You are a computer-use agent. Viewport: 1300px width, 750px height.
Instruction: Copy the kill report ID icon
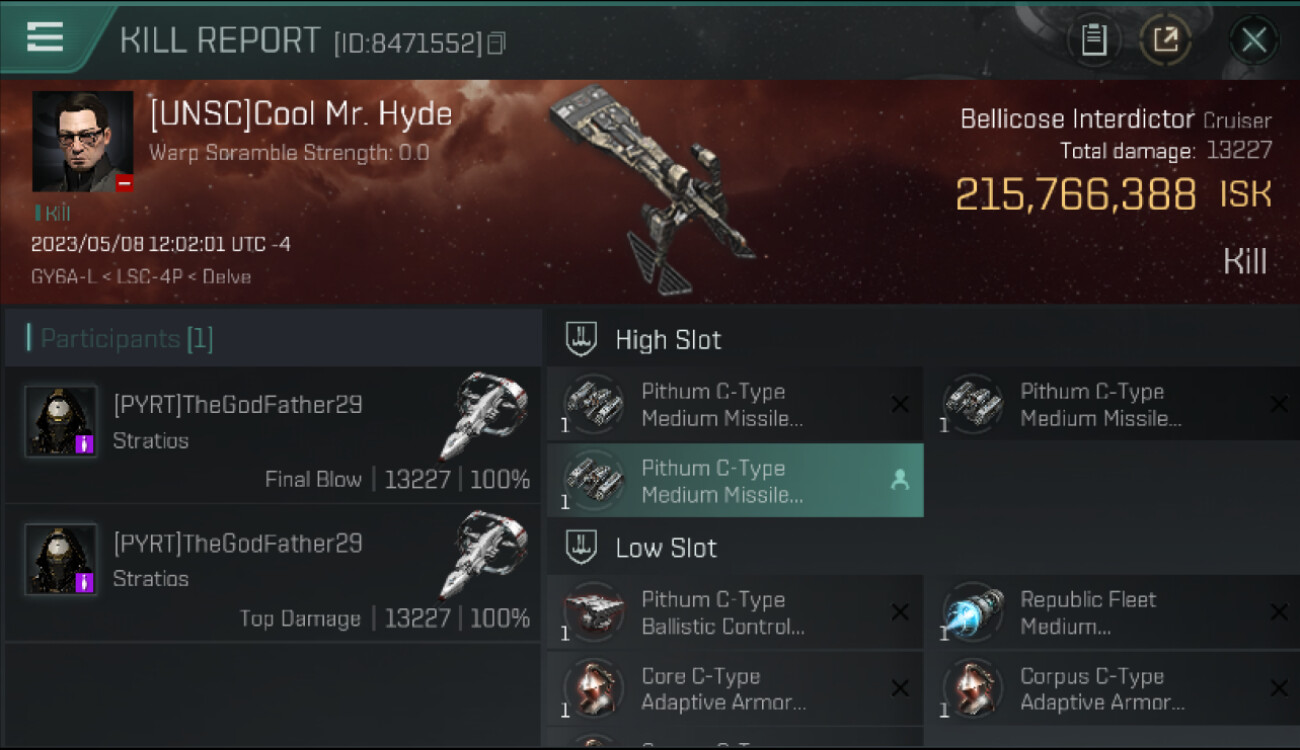tap(497, 43)
